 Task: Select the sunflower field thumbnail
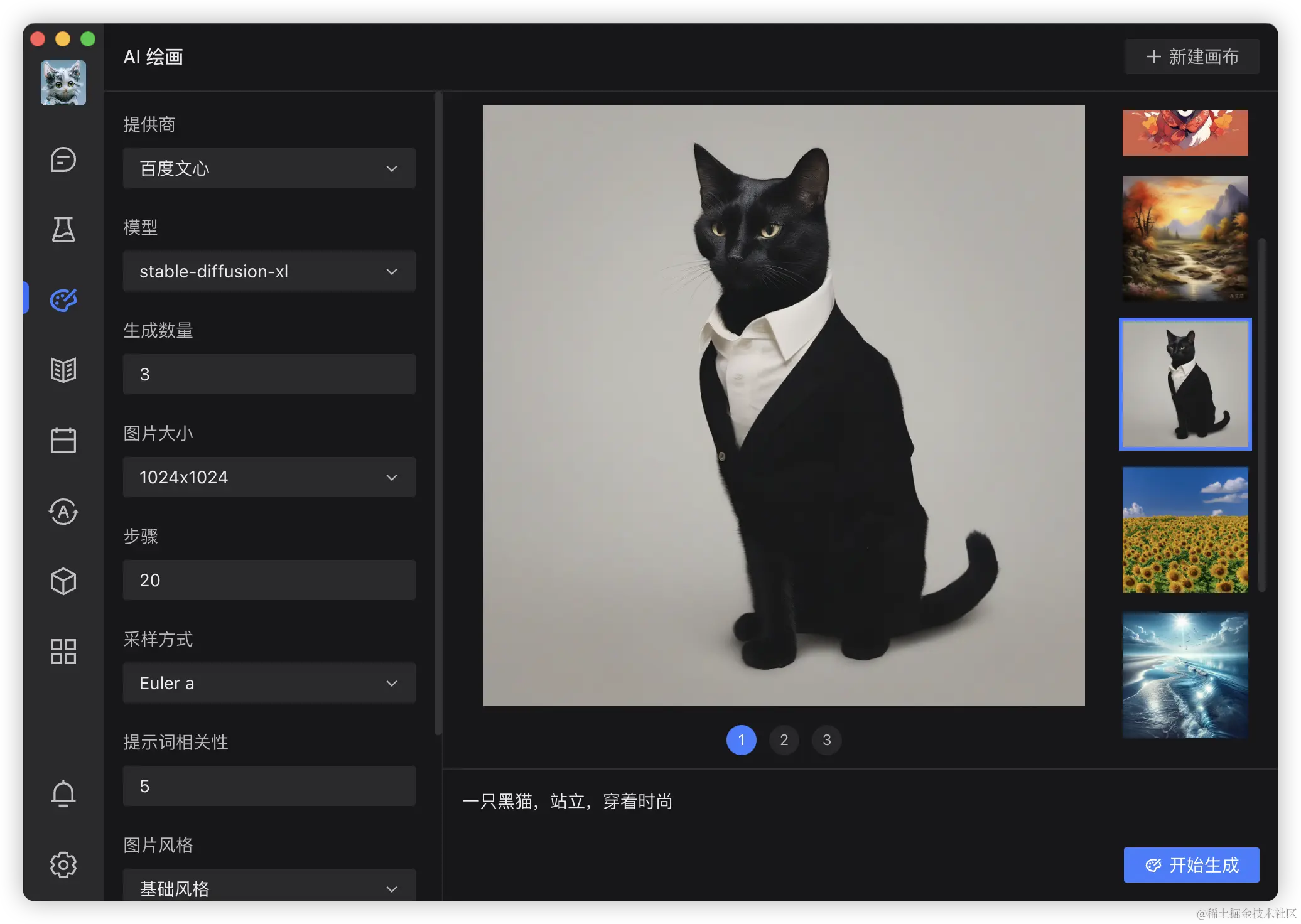[x=1185, y=530]
